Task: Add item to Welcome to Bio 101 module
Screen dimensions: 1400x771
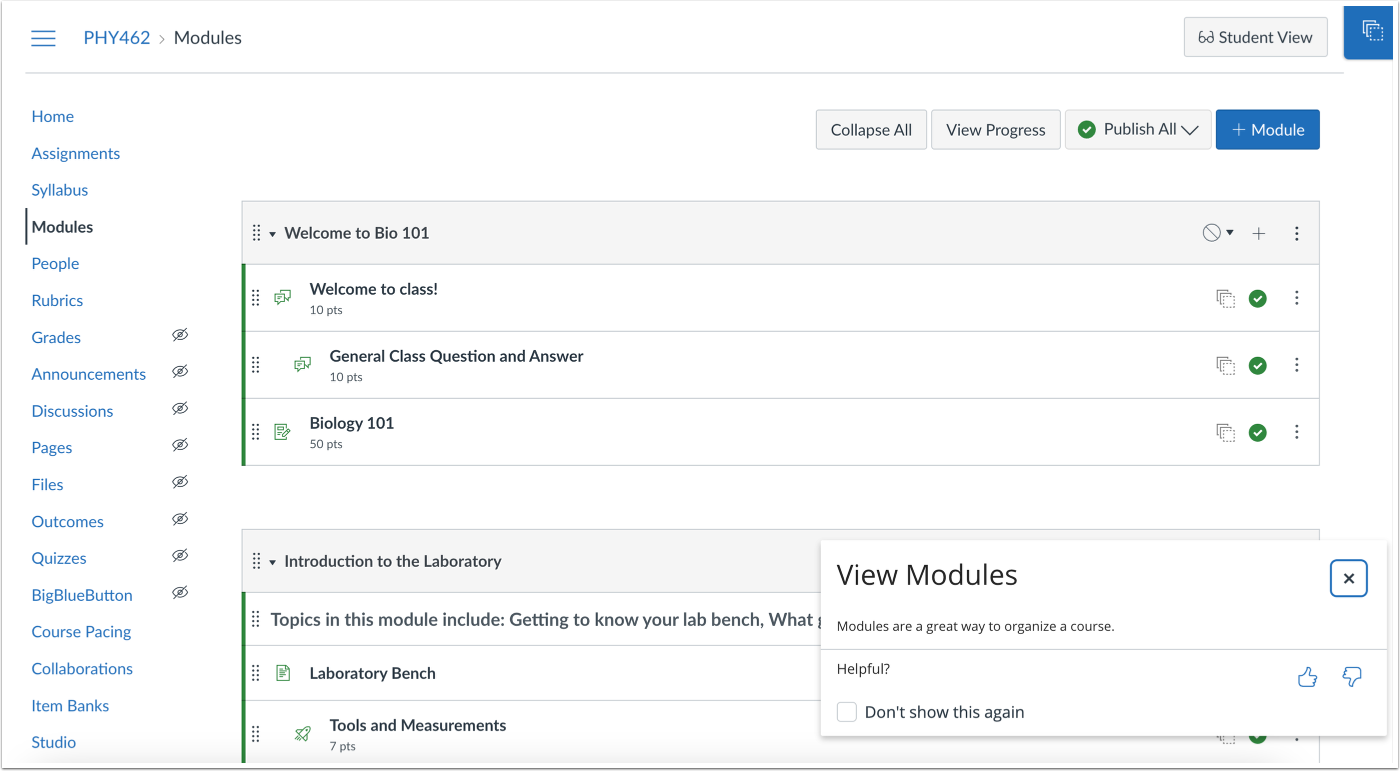Action: click(x=1259, y=233)
